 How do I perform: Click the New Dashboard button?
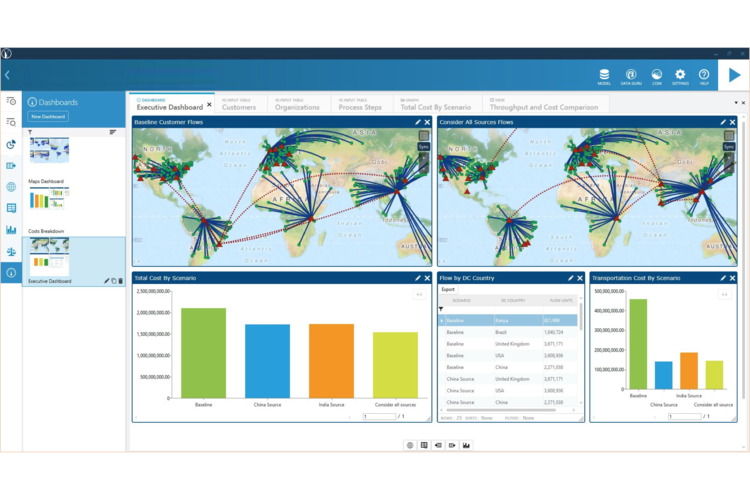[47, 117]
